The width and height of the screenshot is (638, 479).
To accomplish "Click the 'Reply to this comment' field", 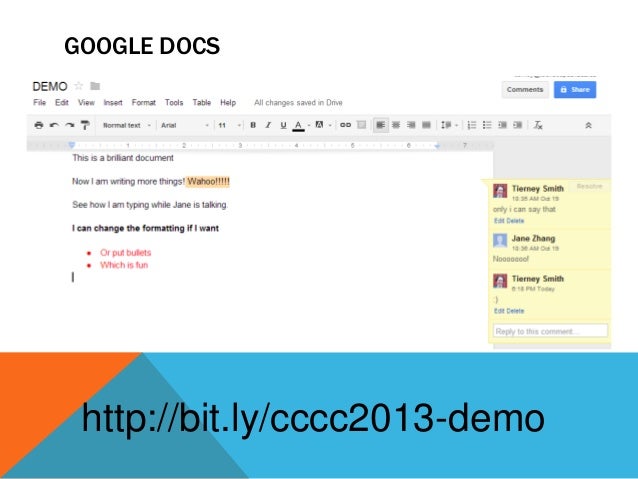I will pyautogui.click(x=551, y=331).
